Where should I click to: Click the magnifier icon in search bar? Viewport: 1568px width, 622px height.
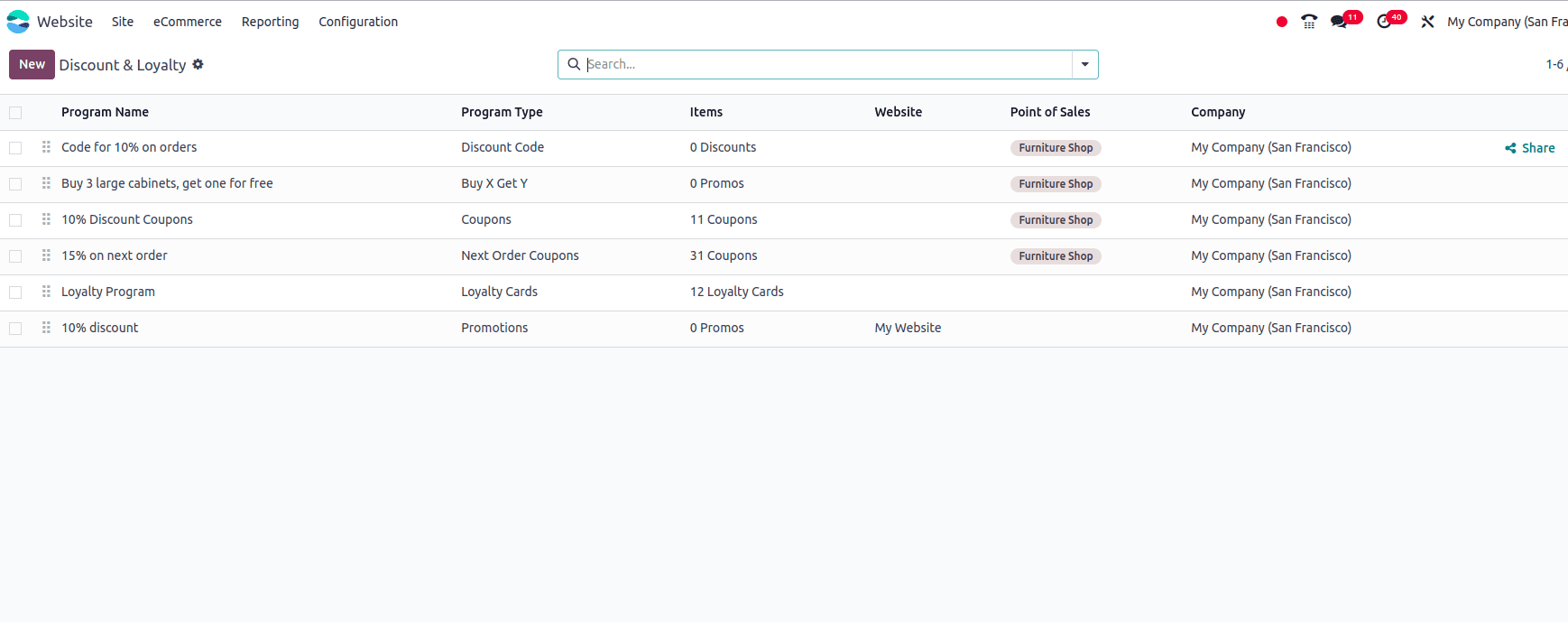click(574, 64)
